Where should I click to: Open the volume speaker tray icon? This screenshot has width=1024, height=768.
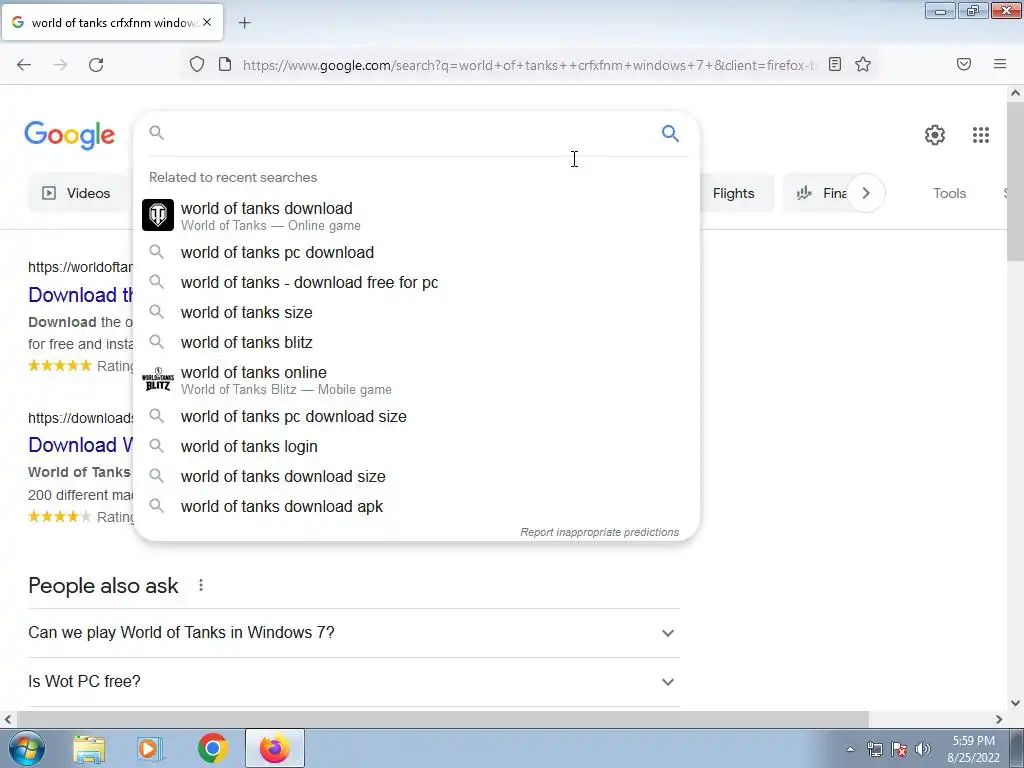click(x=922, y=749)
